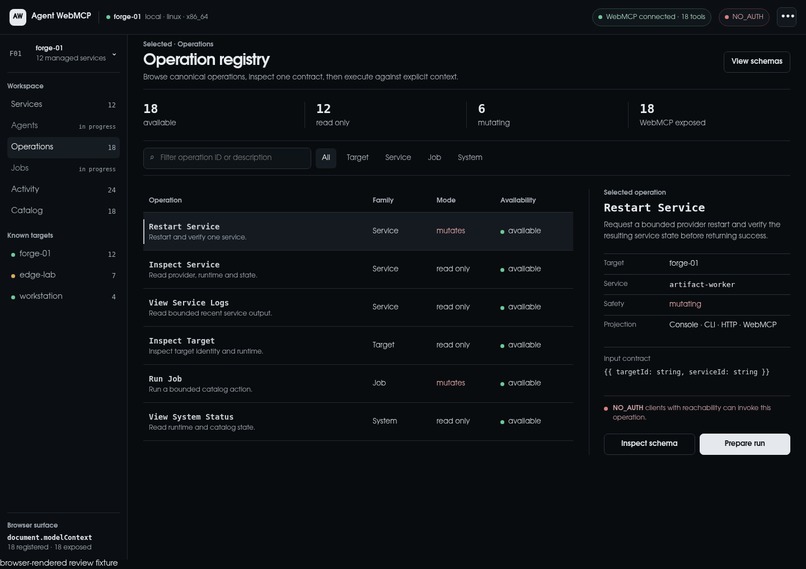This screenshot has height=569, width=806.
Task: Open the three-dots overflow menu
Action: click(787, 16)
